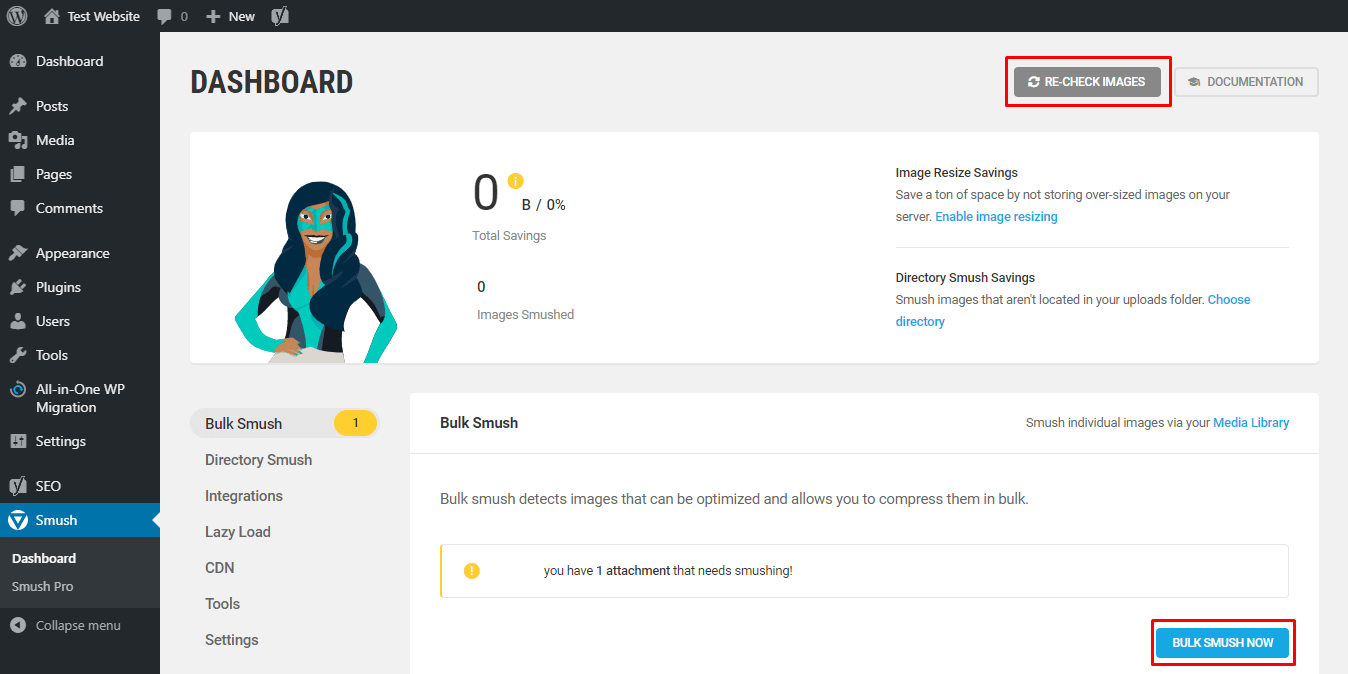Click the Tools wrench icon
Screen dimensions: 1348x674
(x=18, y=355)
